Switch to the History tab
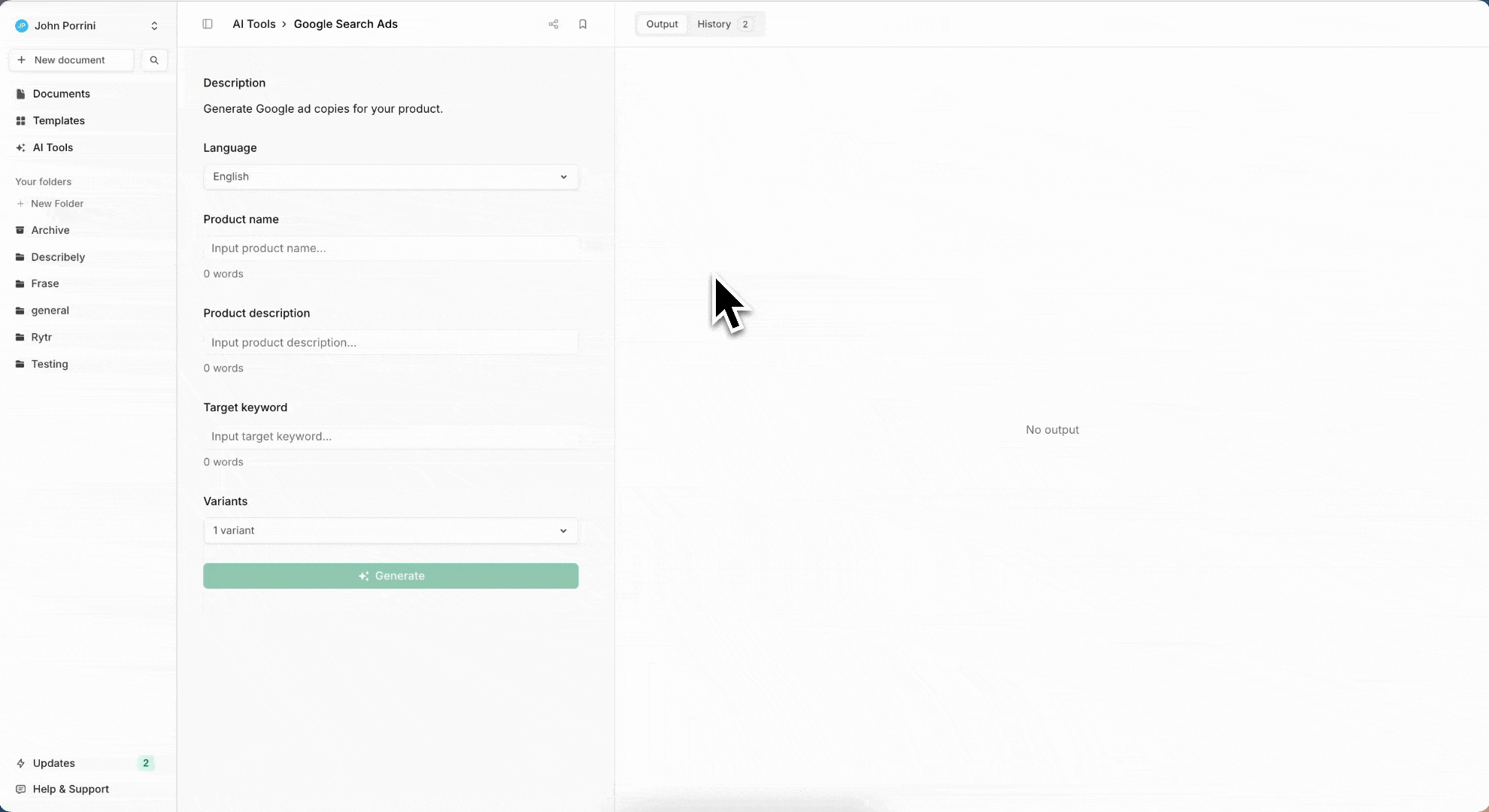The width and height of the screenshot is (1489, 812). click(725, 24)
